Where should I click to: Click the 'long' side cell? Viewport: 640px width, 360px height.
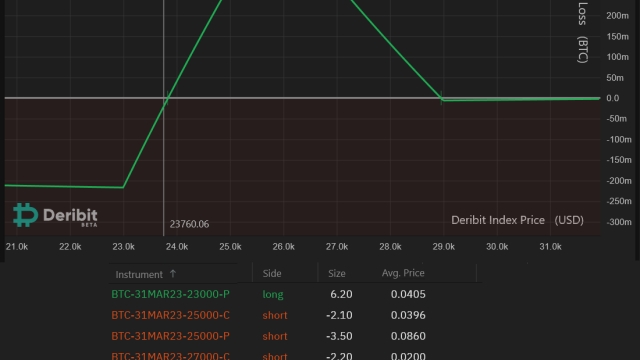(x=273, y=294)
